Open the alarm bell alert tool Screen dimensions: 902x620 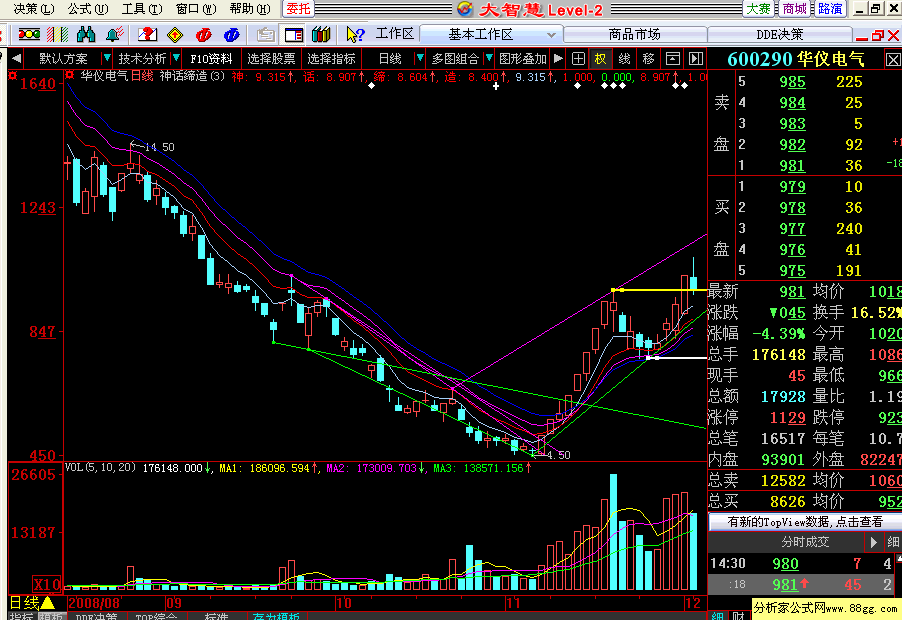114,35
